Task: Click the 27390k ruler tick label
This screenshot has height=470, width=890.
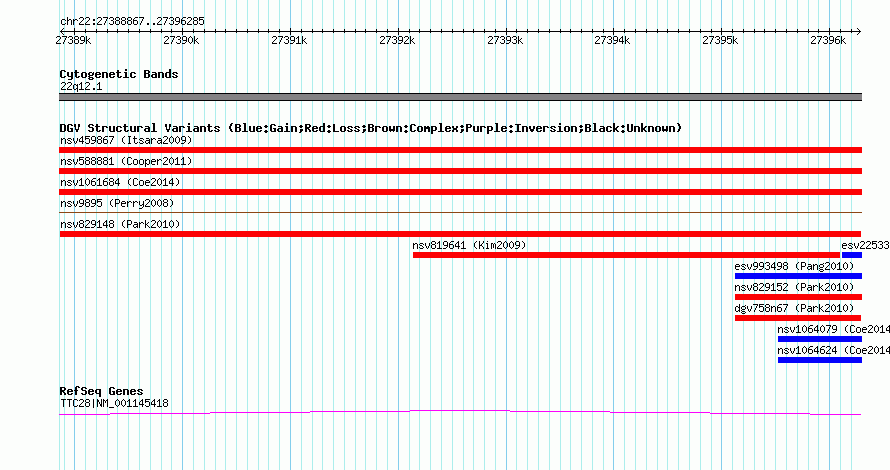Action: pyautogui.click(x=181, y=40)
